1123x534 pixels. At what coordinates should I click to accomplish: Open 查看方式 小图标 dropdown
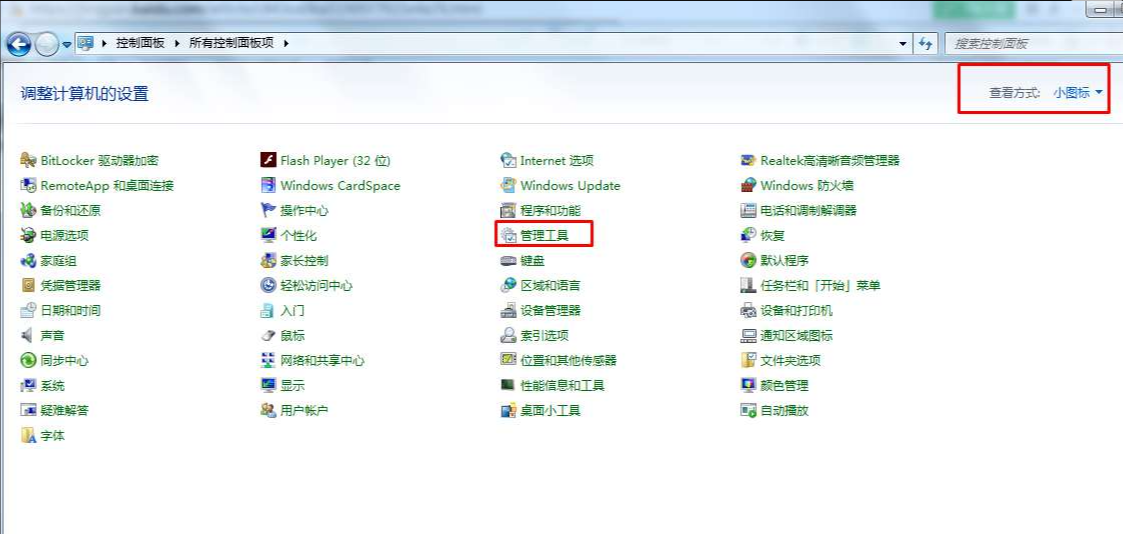[1078, 92]
